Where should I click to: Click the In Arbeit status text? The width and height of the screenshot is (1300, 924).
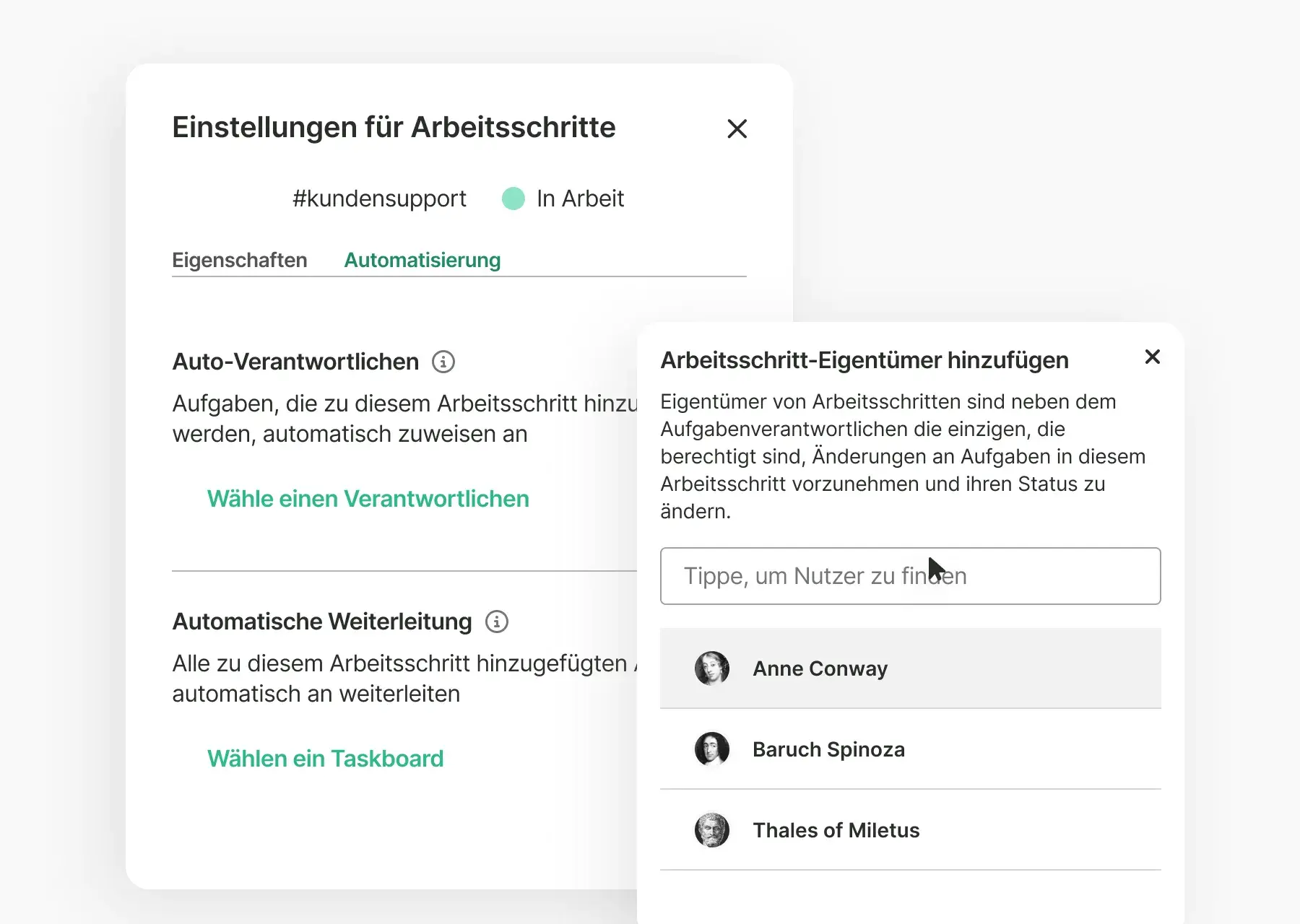[x=580, y=199]
